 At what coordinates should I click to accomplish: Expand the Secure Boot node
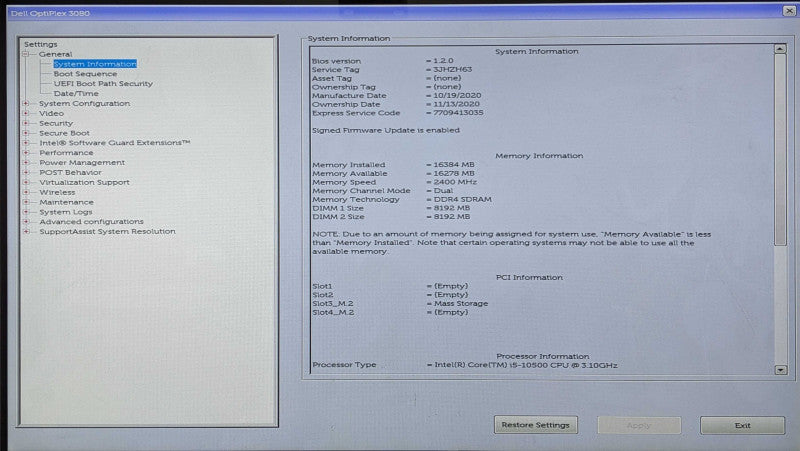[x=26, y=133]
